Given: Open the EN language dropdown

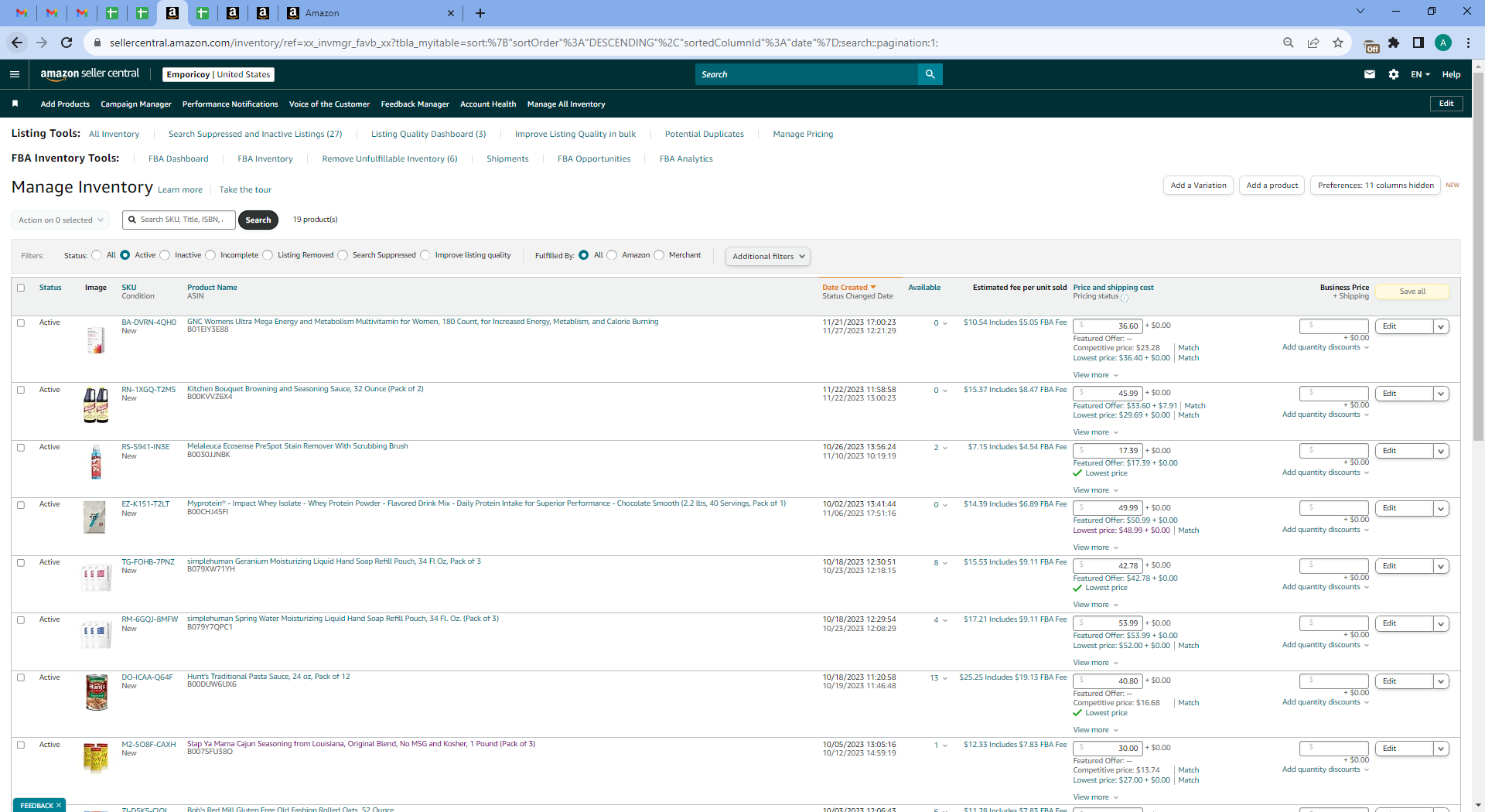Looking at the screenshot, I should point(1420,74).
